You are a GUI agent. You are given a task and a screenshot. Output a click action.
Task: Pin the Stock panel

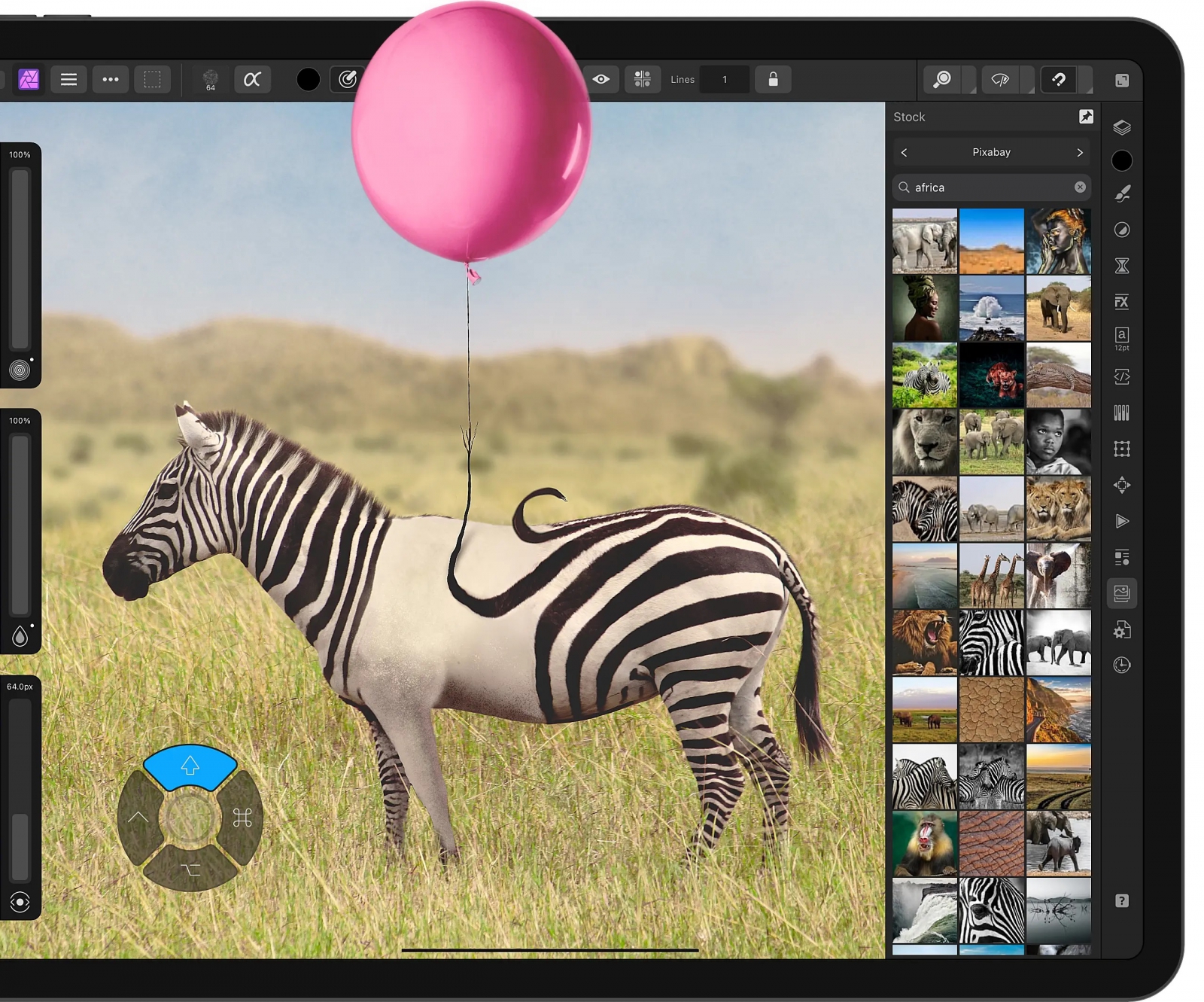(1086, 117)
